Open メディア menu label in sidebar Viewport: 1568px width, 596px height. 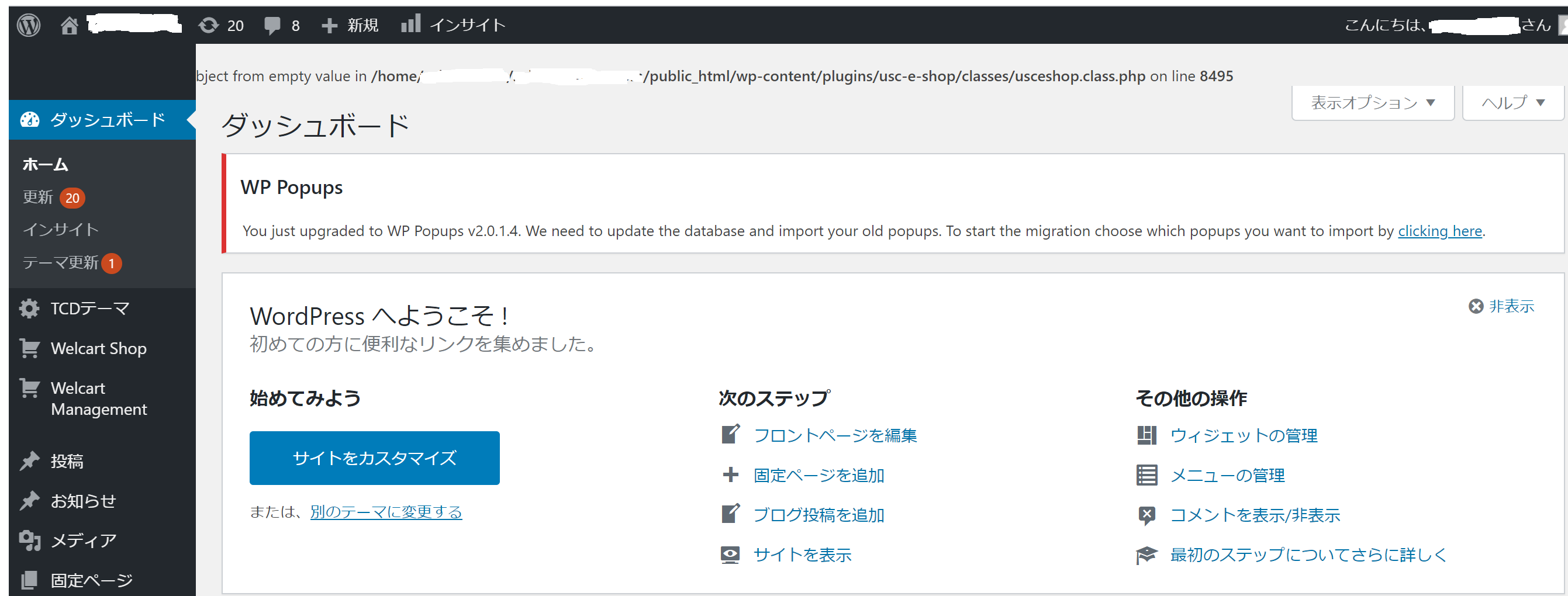click(84, 540)
